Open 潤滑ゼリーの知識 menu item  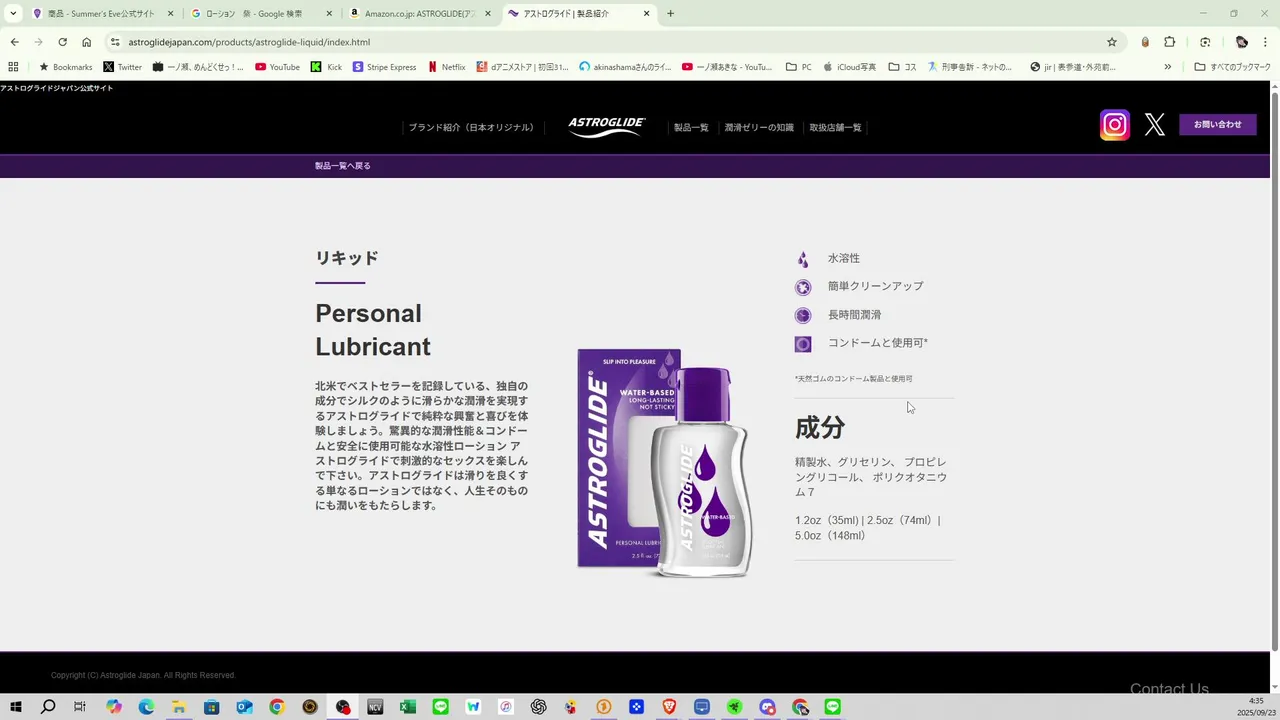(x=759, y=128)
